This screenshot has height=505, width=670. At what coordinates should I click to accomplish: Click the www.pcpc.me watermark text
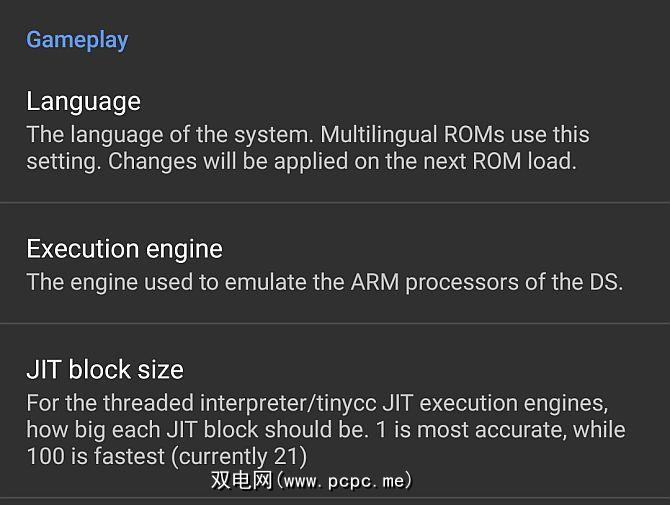click(x=344, y=481)
